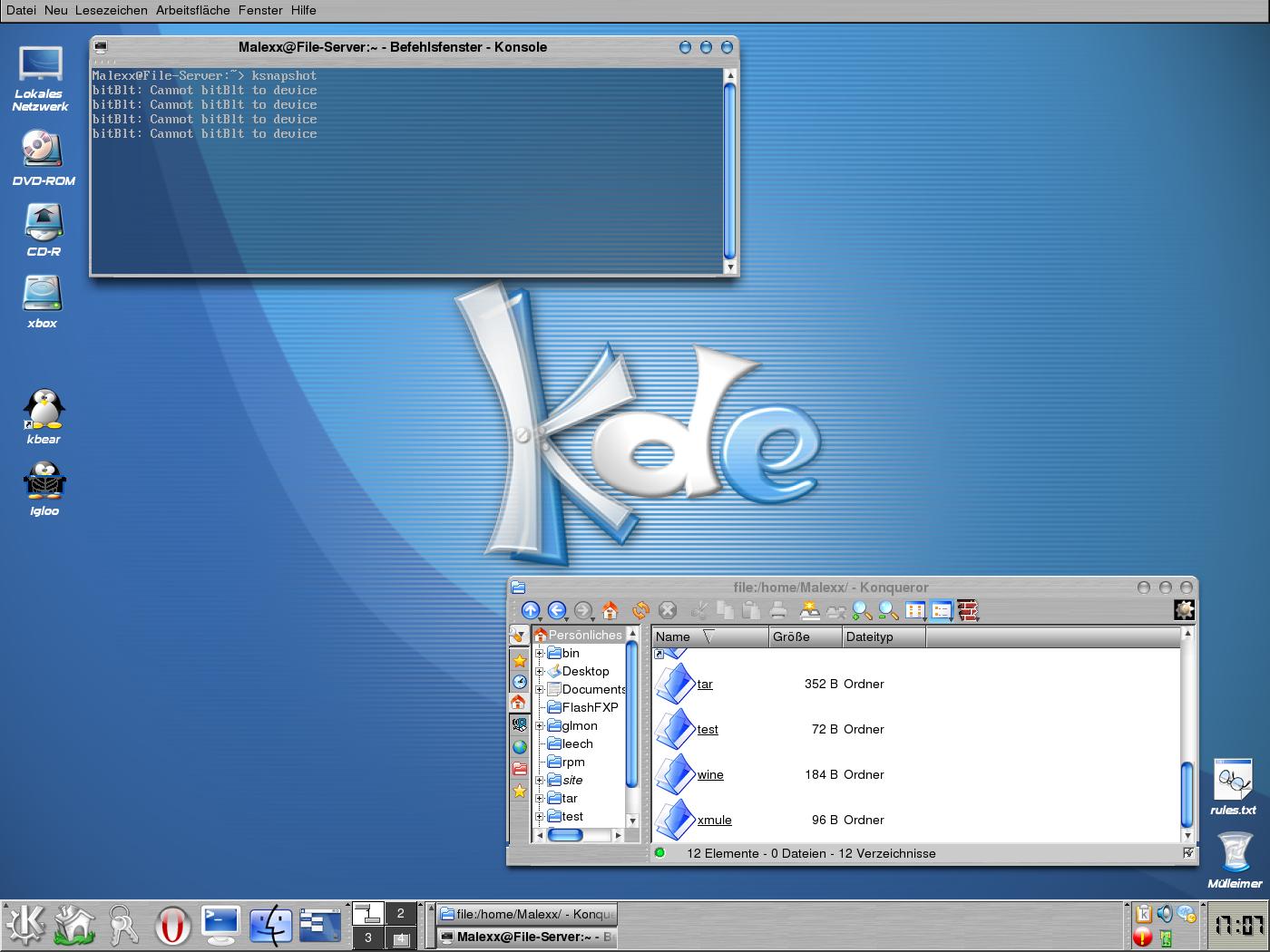The image size is (1270, 952).
Task: Click file list scrollbar up arrow in Konqueror
Action: point(1187,634)
